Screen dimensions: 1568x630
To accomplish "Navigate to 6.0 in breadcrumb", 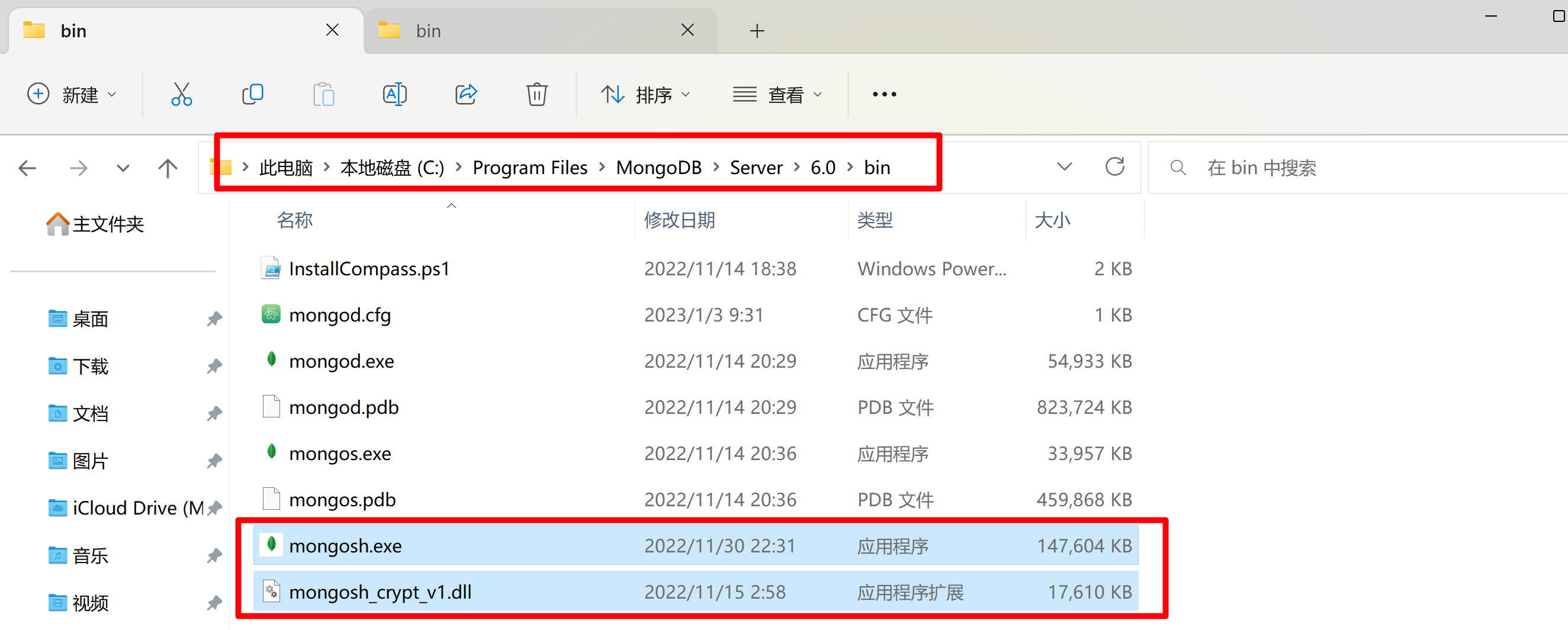I will pyautogui.click(x=823, y=168).
